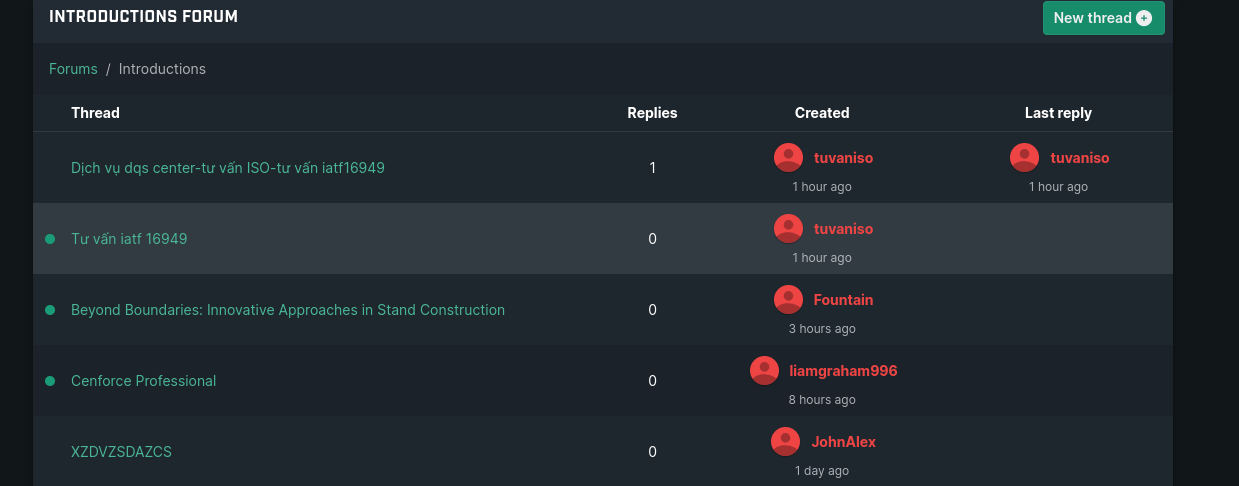Click tuvaniso avatar in first row Created column

[x=788, y=157]
